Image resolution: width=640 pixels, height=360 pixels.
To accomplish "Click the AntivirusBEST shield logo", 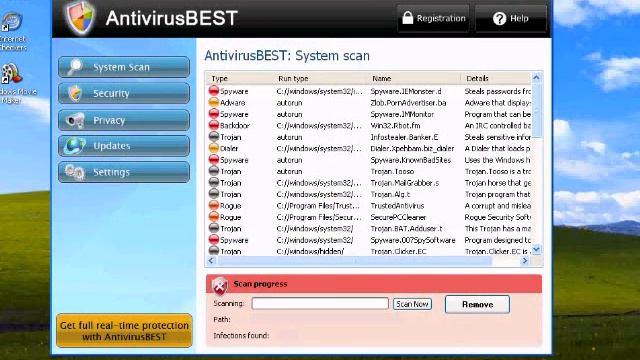I will pyautogui.click(x=80, y=18).
